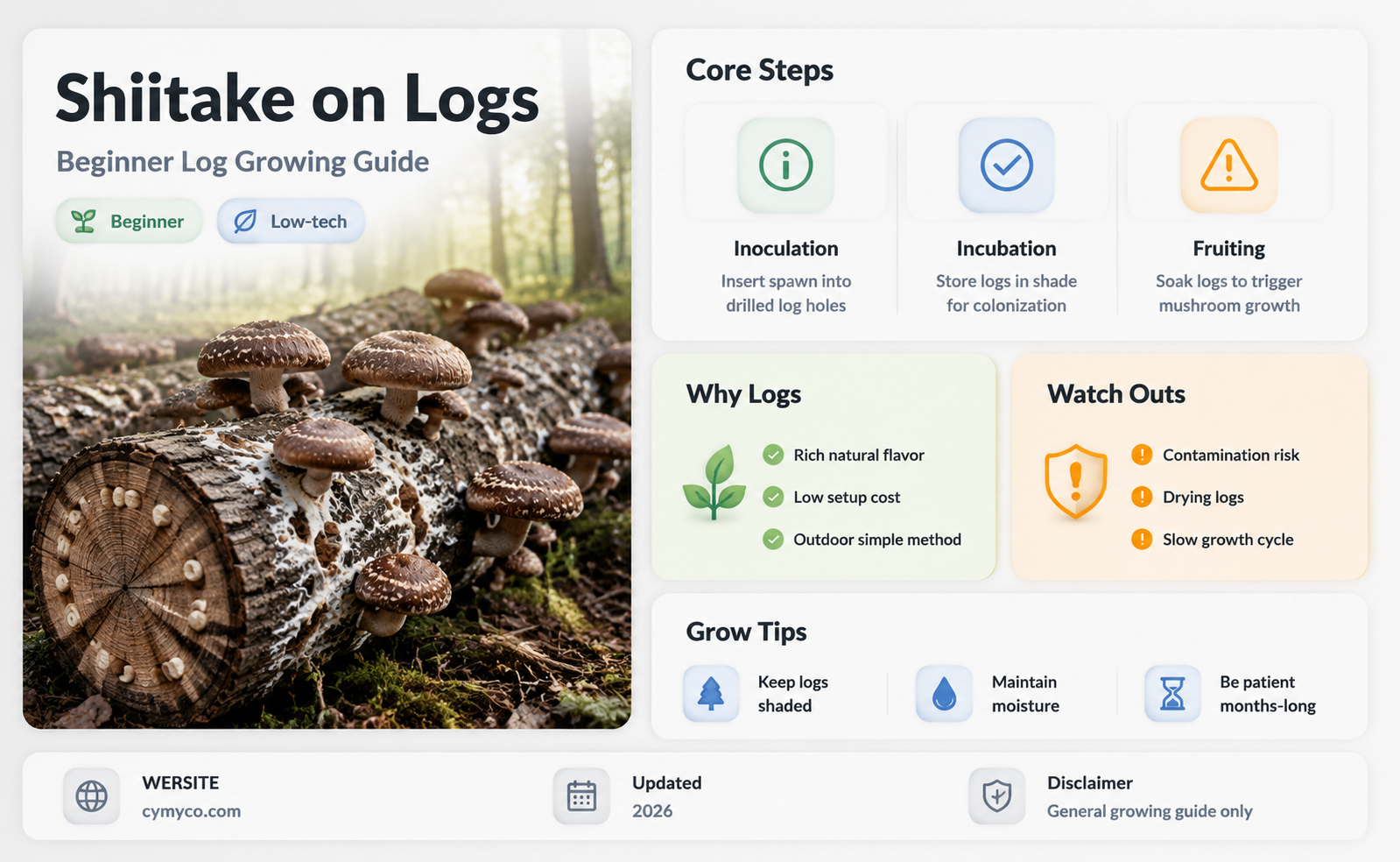
Task: Click green check beside Rich natural flavor
Action: (773, 455)
